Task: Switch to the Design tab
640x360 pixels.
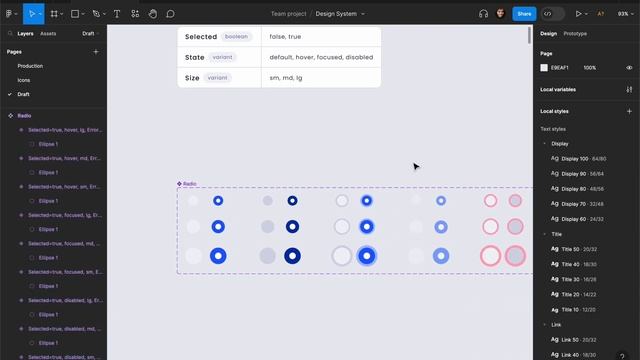Action: 548,33
